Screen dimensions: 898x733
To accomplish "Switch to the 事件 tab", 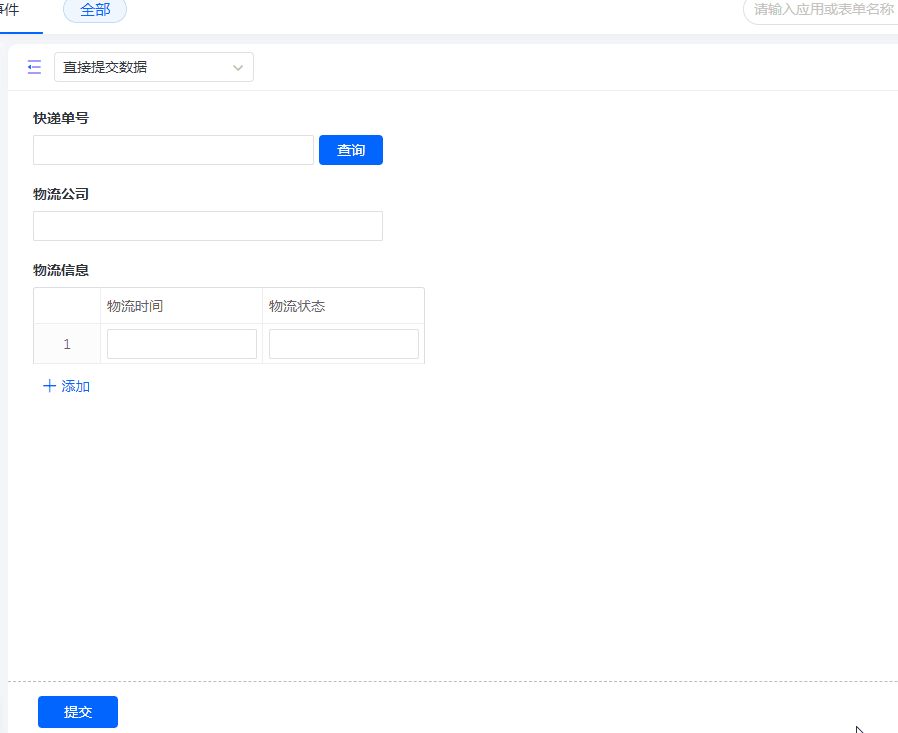I will pos(10,10).
